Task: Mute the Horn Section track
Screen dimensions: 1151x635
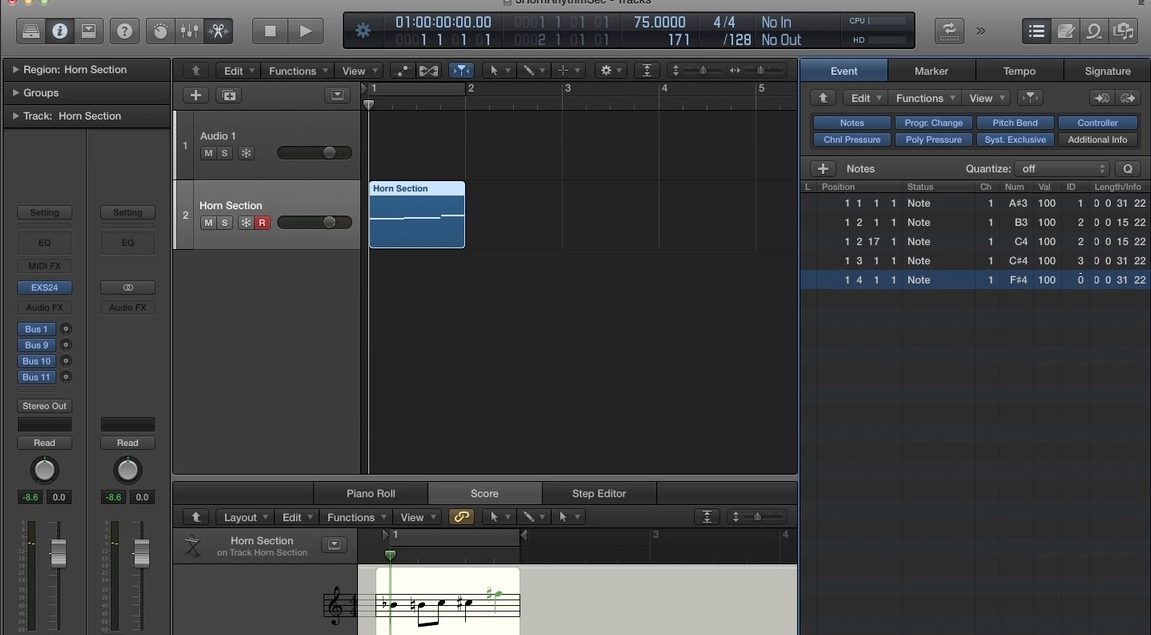Action: pyautogui.click(x=208, y=223)
